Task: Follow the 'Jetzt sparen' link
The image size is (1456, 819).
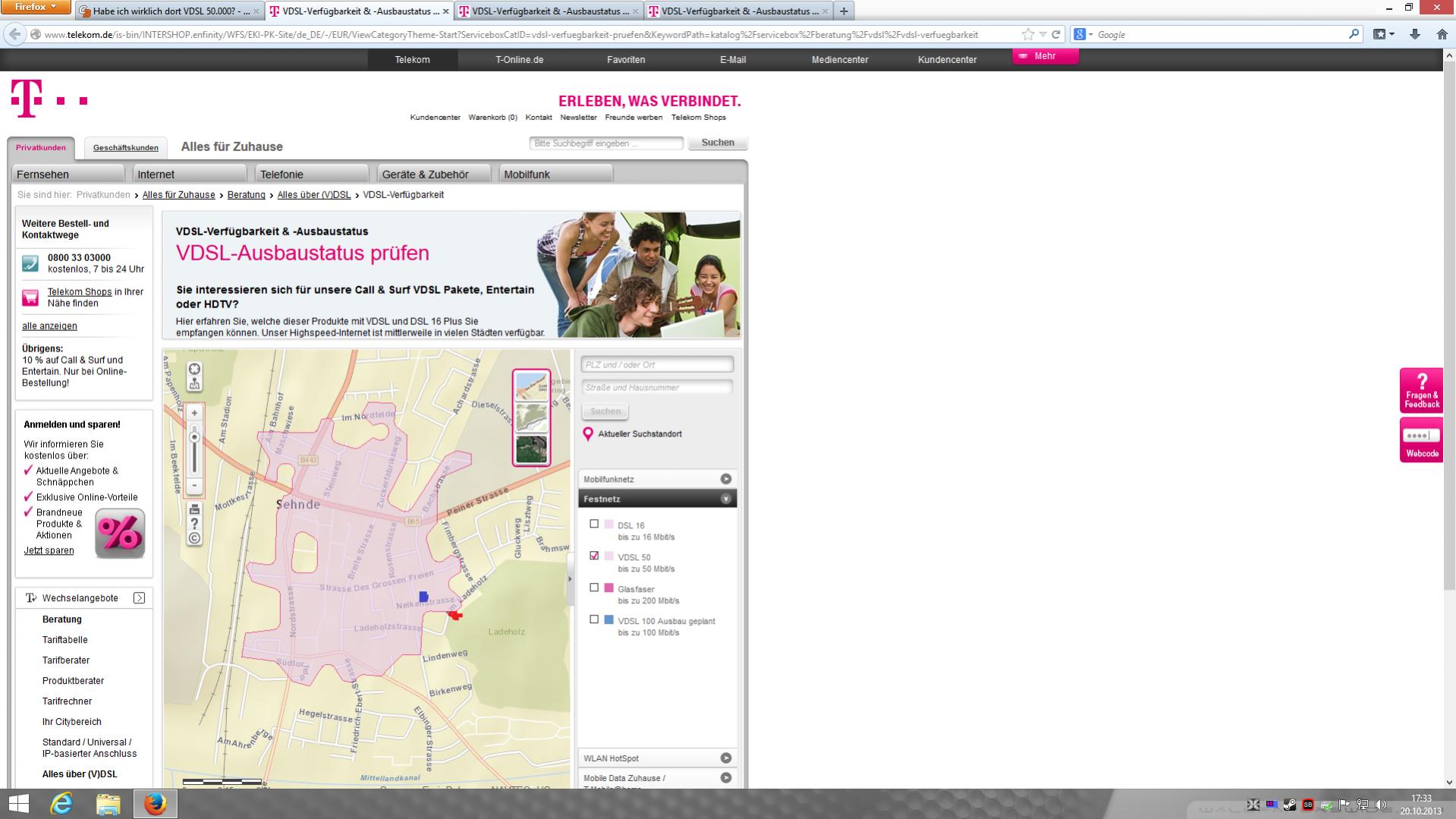Action: (x=49, y=550)
